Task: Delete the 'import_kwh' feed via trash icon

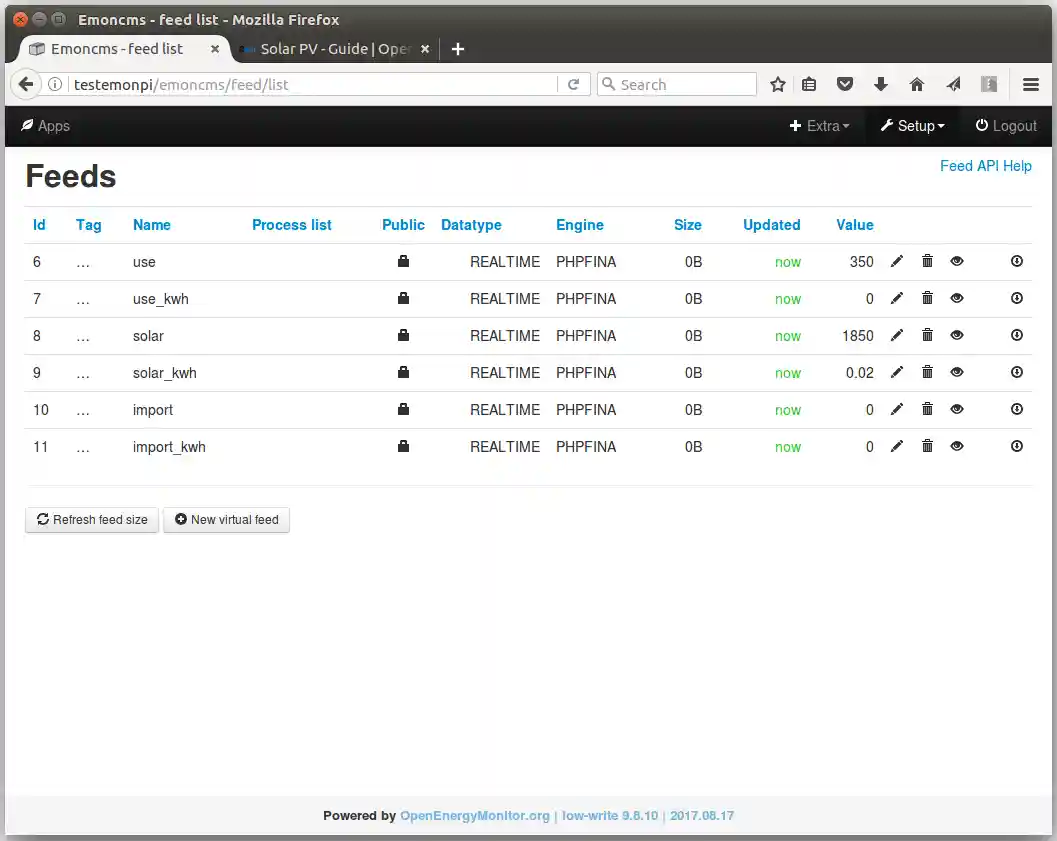Action: tap(927, 447)
